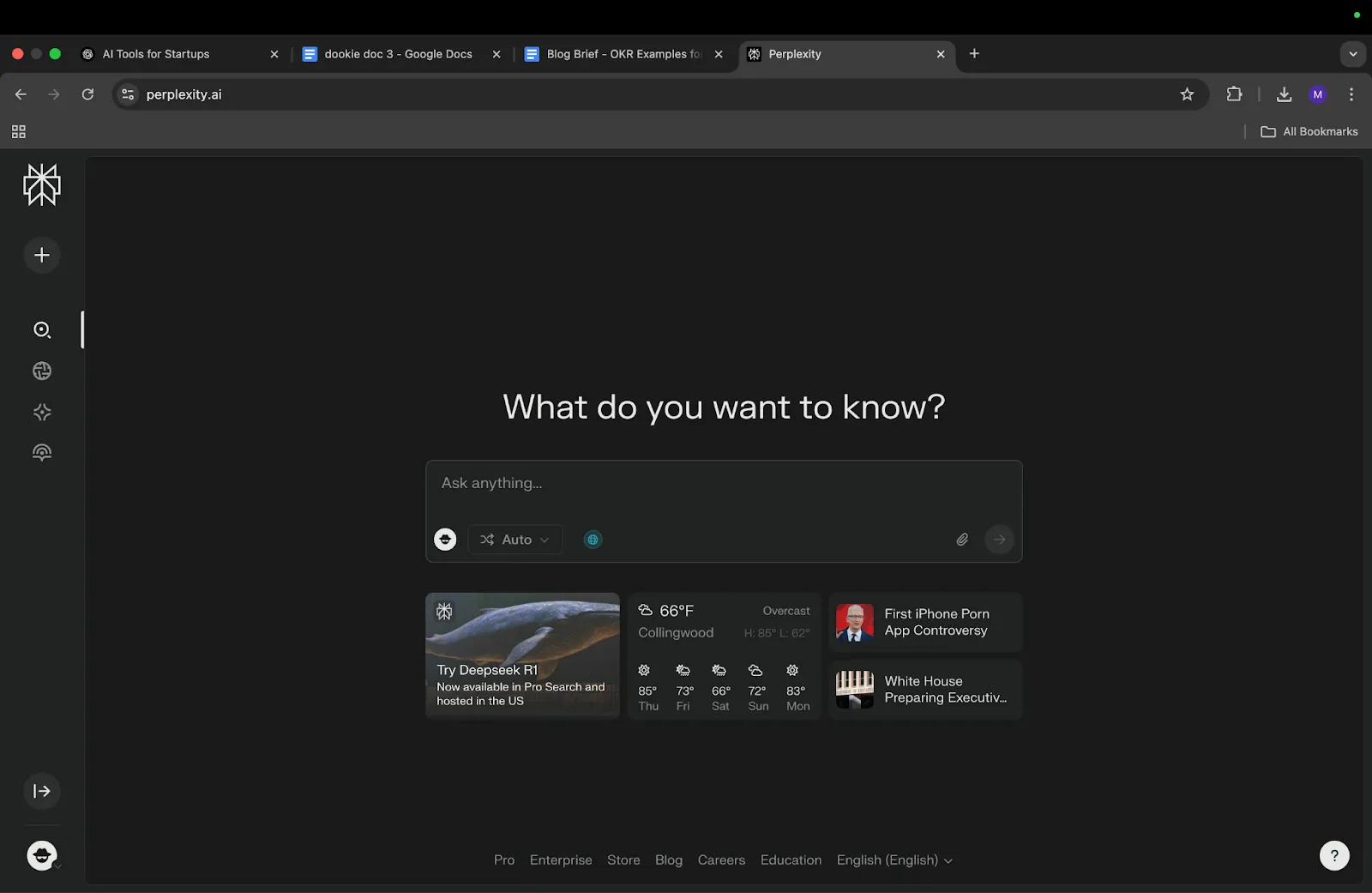1372x893 pixels.
Task: Click the Overcast condition label
Action: coord(786,611)
